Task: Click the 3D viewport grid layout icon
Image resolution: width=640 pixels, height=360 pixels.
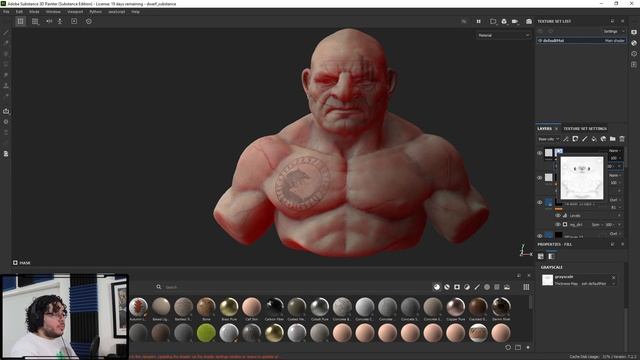Action: tap(20, 21)
